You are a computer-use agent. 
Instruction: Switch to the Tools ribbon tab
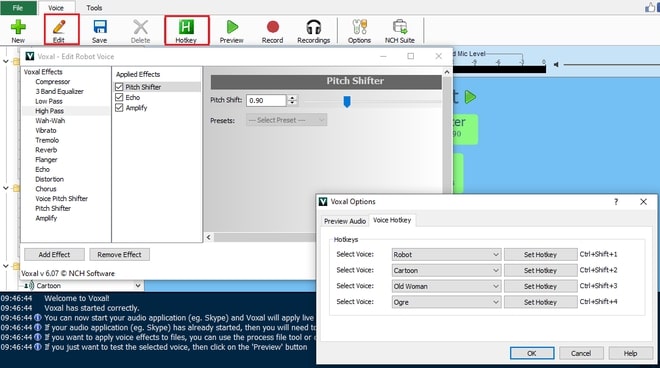click(94, 8)
